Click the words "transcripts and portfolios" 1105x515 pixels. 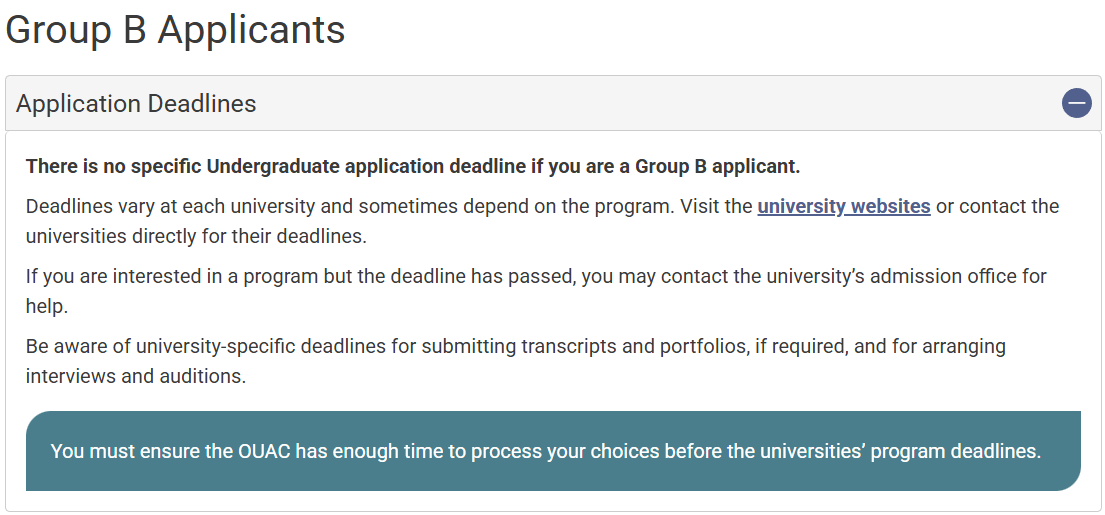click(x=626, y=347)
